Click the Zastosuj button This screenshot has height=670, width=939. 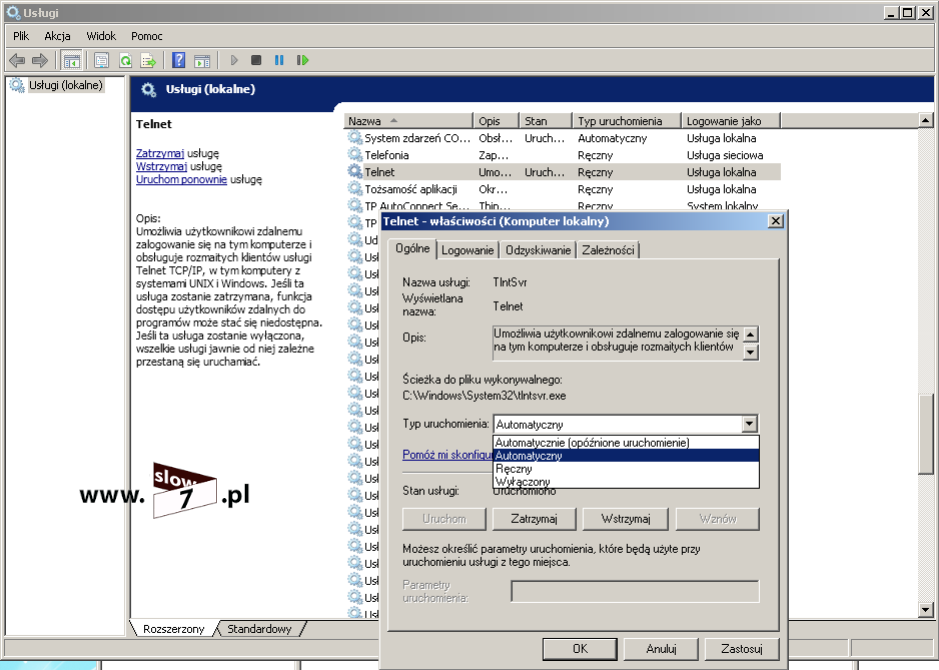click(741, 648)
